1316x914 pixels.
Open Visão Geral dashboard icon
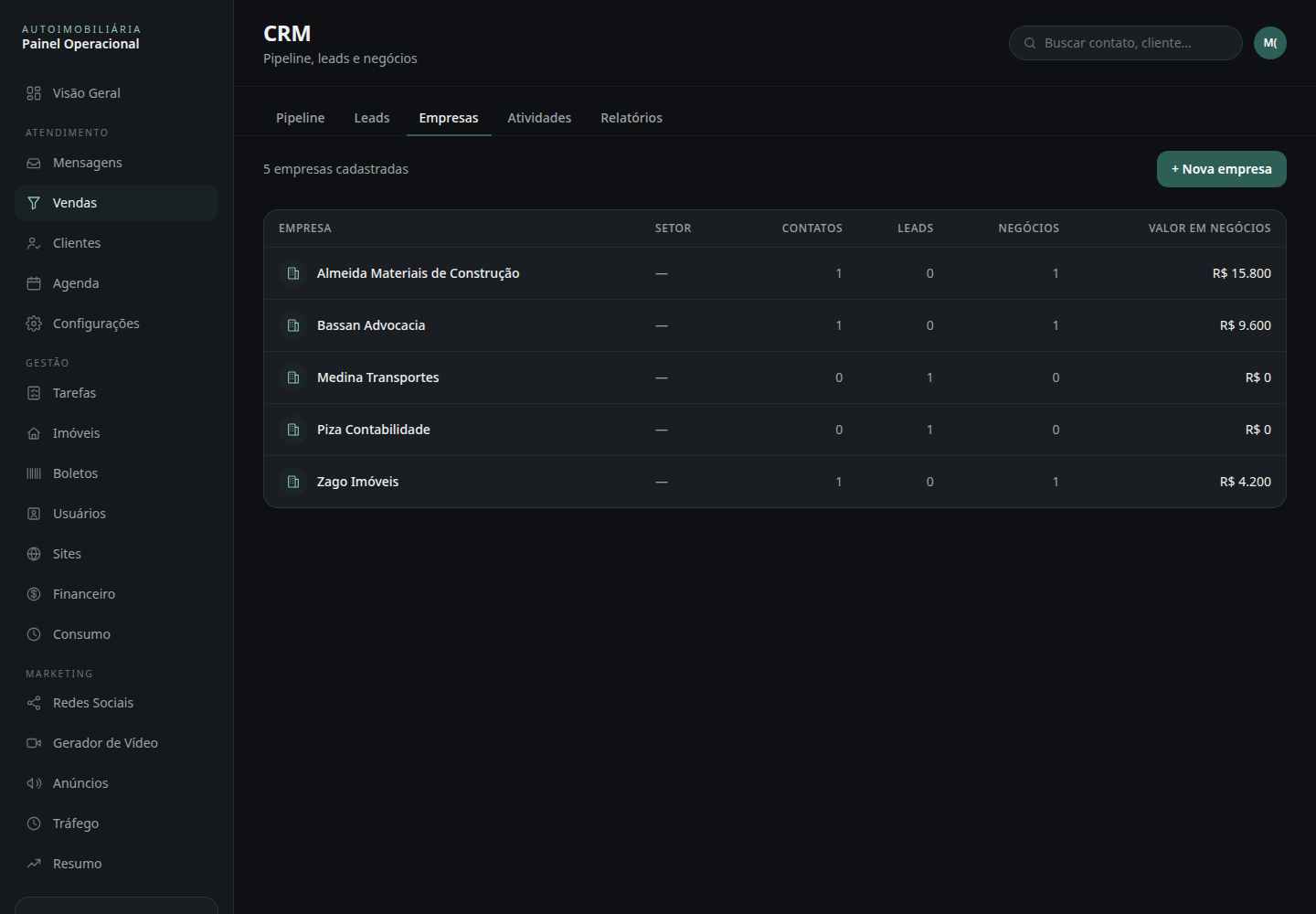[34, 93]
